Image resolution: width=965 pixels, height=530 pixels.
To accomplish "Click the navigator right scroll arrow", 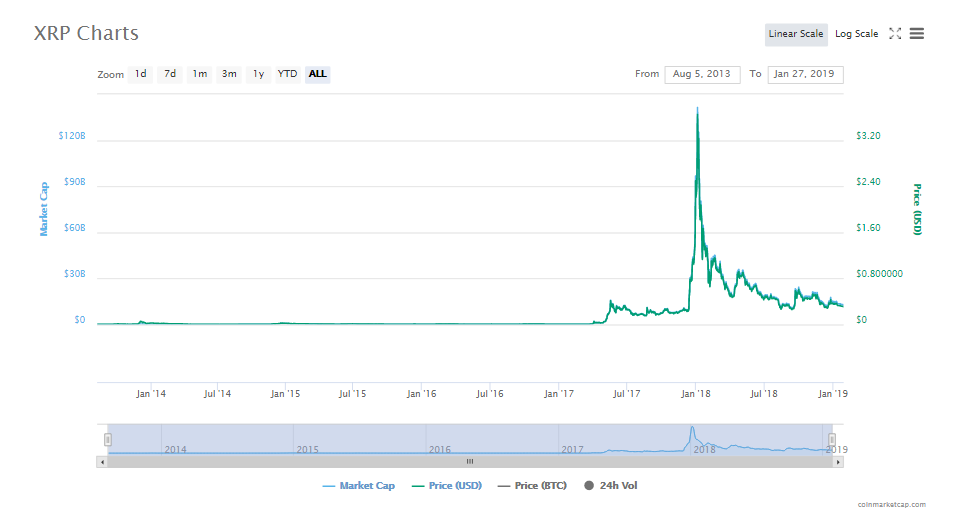I will pyautogui.click(x=838, y=462).
